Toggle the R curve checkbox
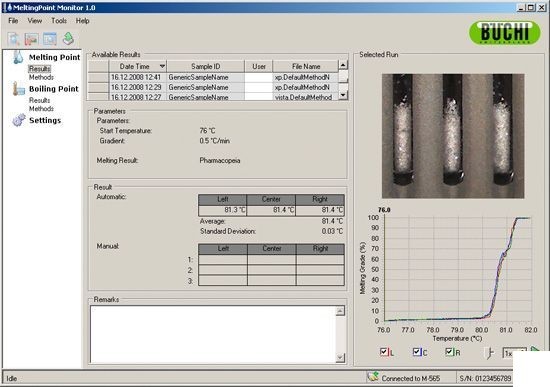 coord(449,352)
